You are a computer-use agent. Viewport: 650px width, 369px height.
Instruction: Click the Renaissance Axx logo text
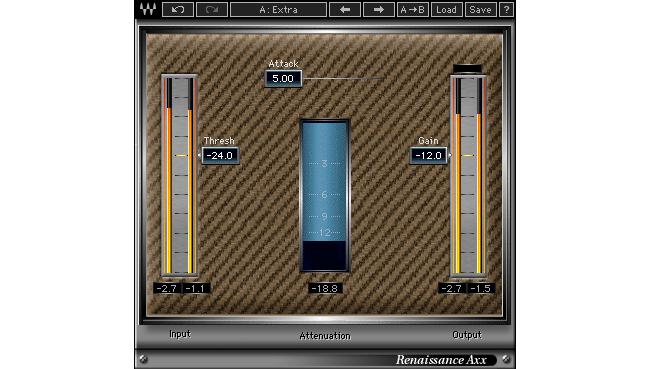pyautogui.click(x=441, y=360)
